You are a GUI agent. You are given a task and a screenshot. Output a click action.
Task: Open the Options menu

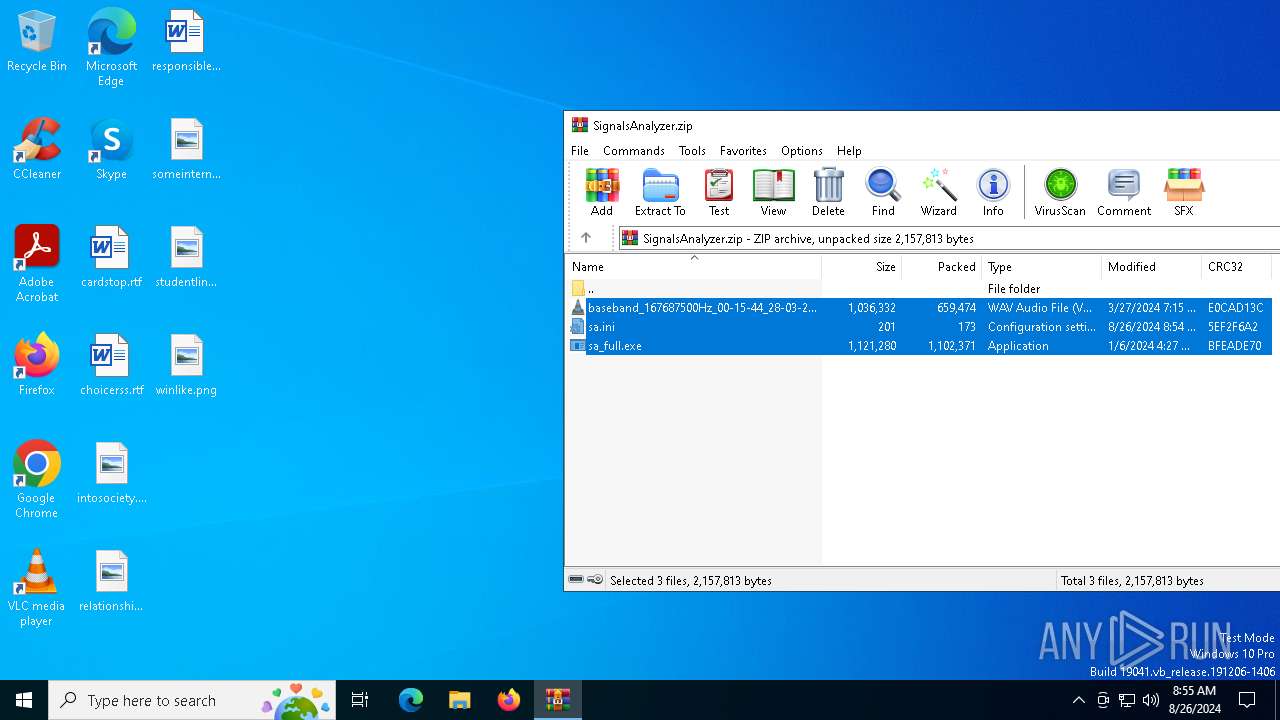tap(802, 151)
